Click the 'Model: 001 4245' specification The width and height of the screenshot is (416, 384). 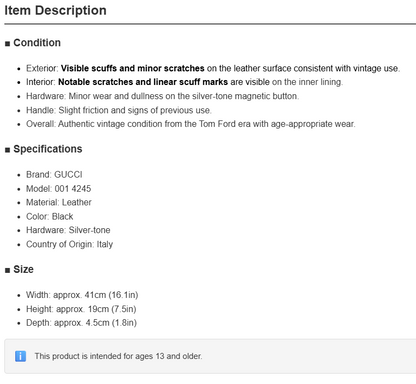[59, 189]
